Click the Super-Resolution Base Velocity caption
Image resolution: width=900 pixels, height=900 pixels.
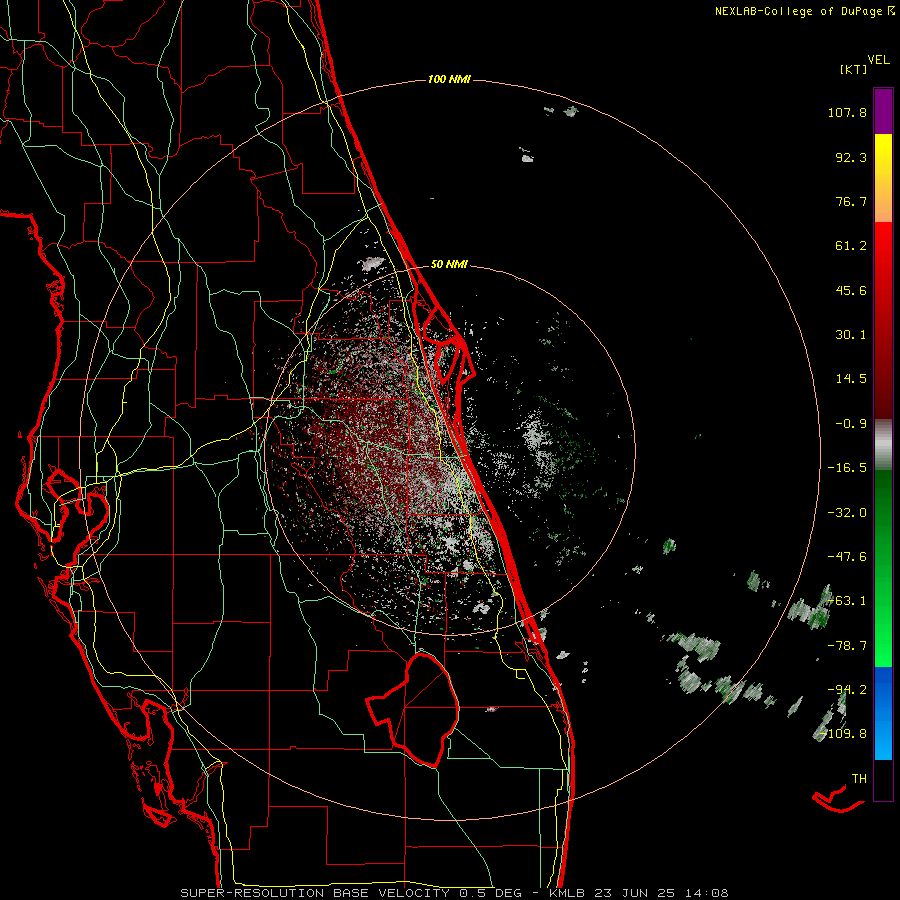pyautogui.click(x=454, y=893)
